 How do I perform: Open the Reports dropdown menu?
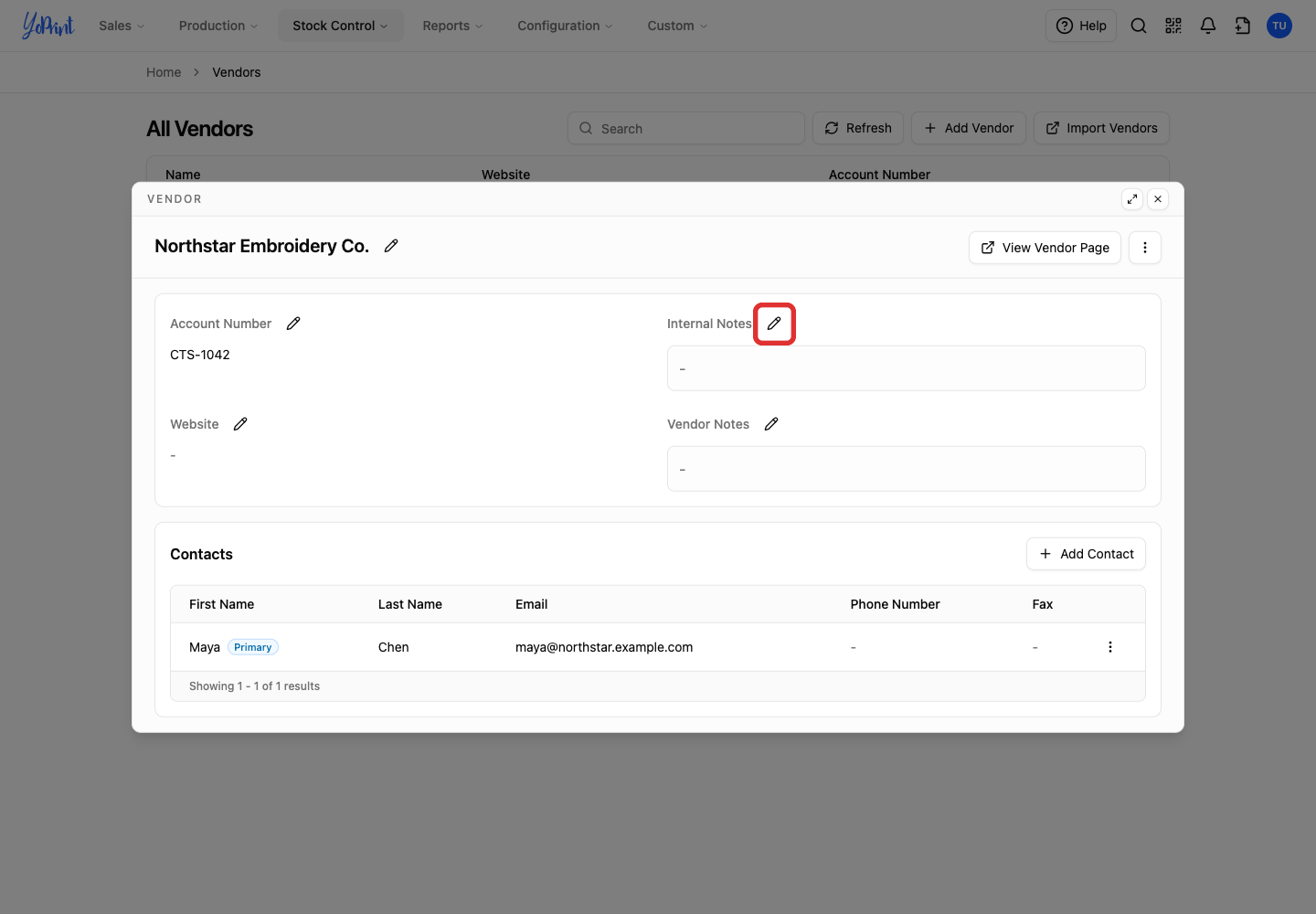452,26
